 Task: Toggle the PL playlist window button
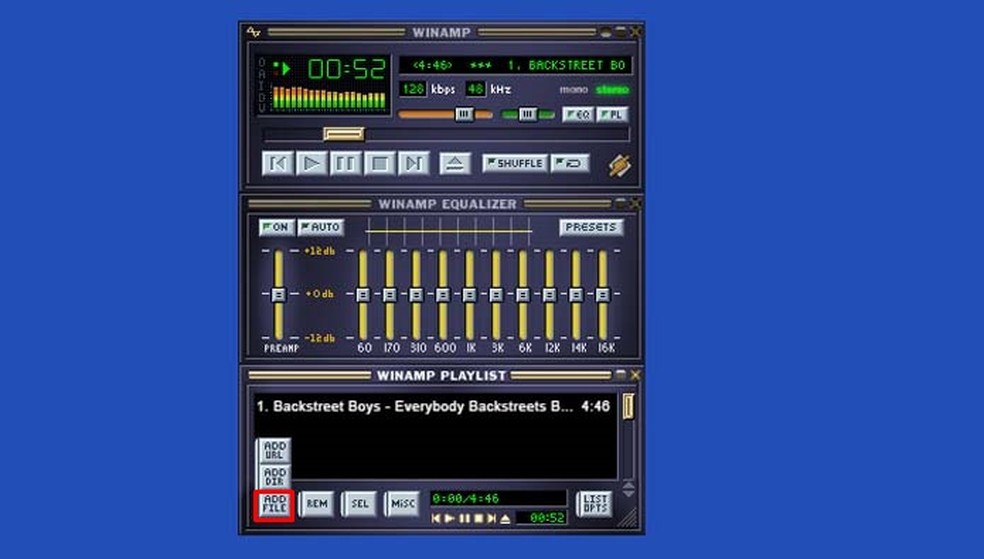tap(612, 115)
